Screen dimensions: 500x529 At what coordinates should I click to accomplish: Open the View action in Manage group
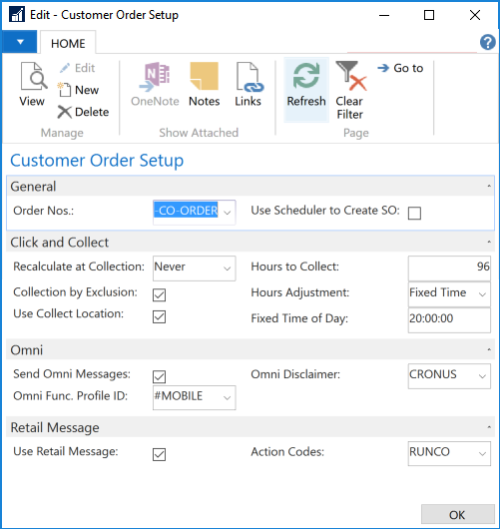tap(32, 84)
